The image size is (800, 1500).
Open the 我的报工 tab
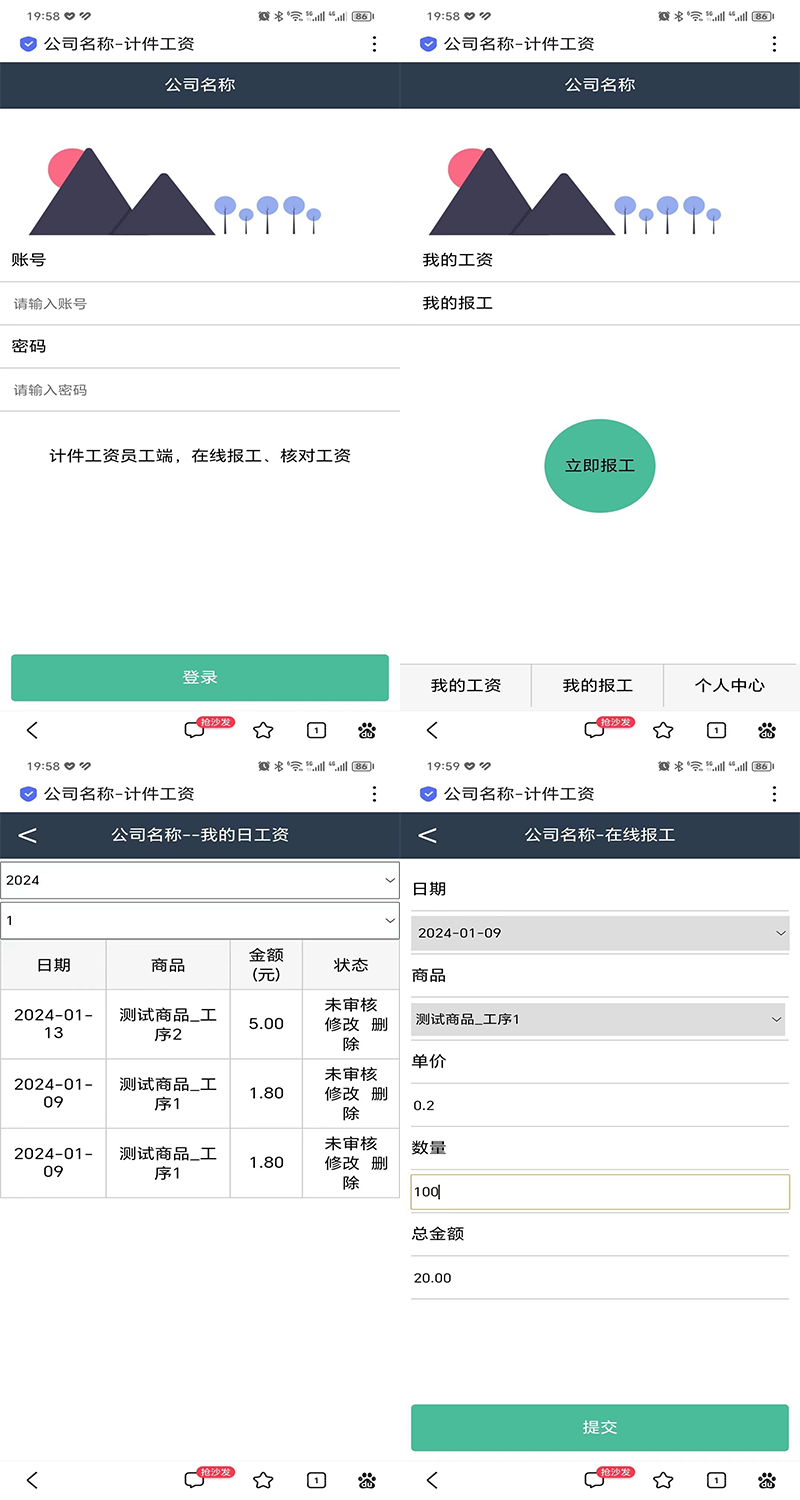coord(598,686)
